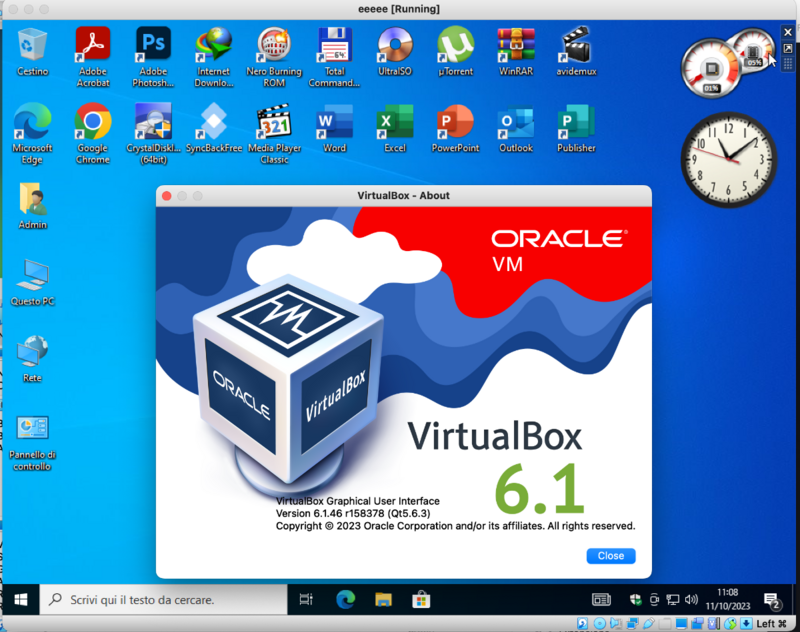This screenshot has height=632, width=800.
Task: Click the gadget drag-handle grid icon
Action: pos(788,64)
